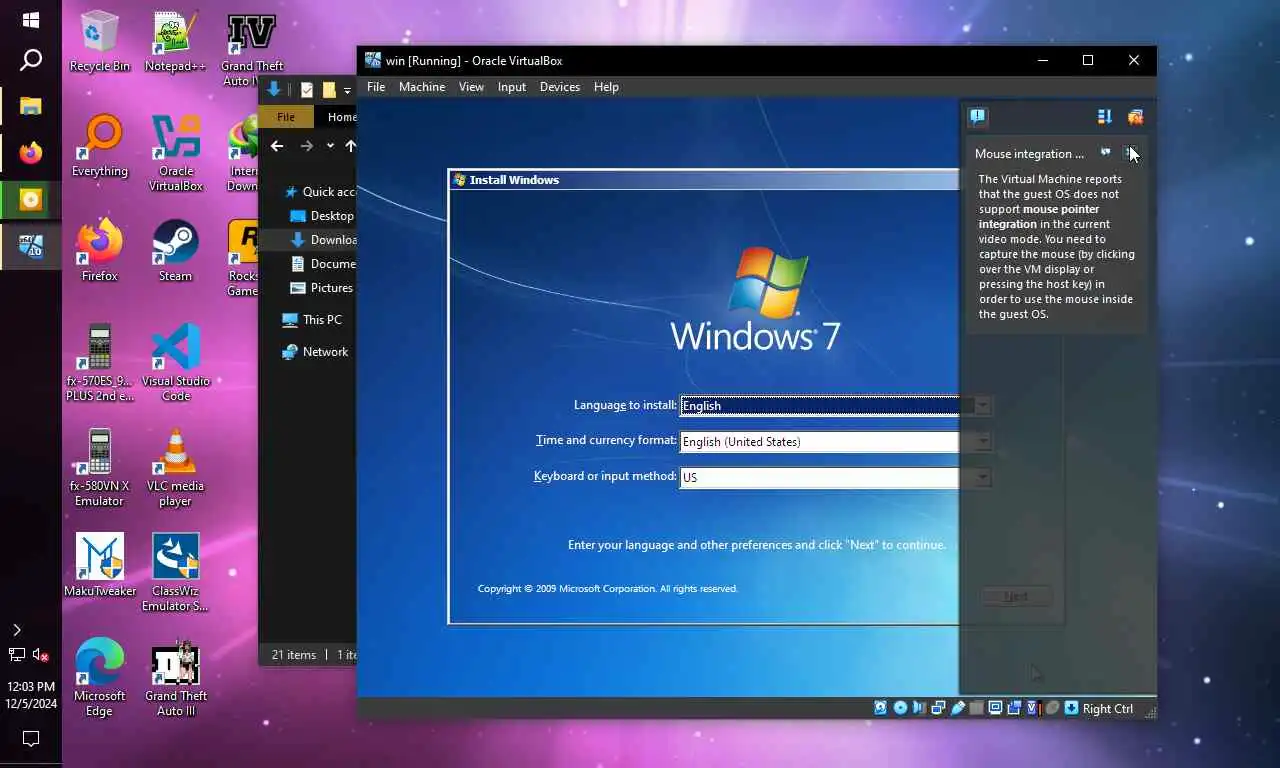Expand File Explorer recent locations chevron
This screenshot has width=1280, height=768.
(330, 146)
